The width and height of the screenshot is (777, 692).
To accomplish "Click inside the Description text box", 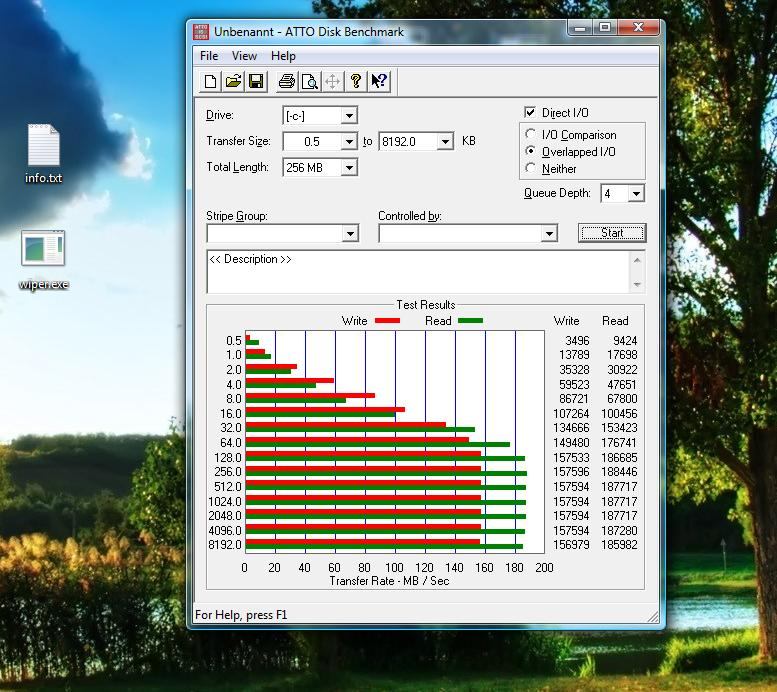I will point(418,272).
